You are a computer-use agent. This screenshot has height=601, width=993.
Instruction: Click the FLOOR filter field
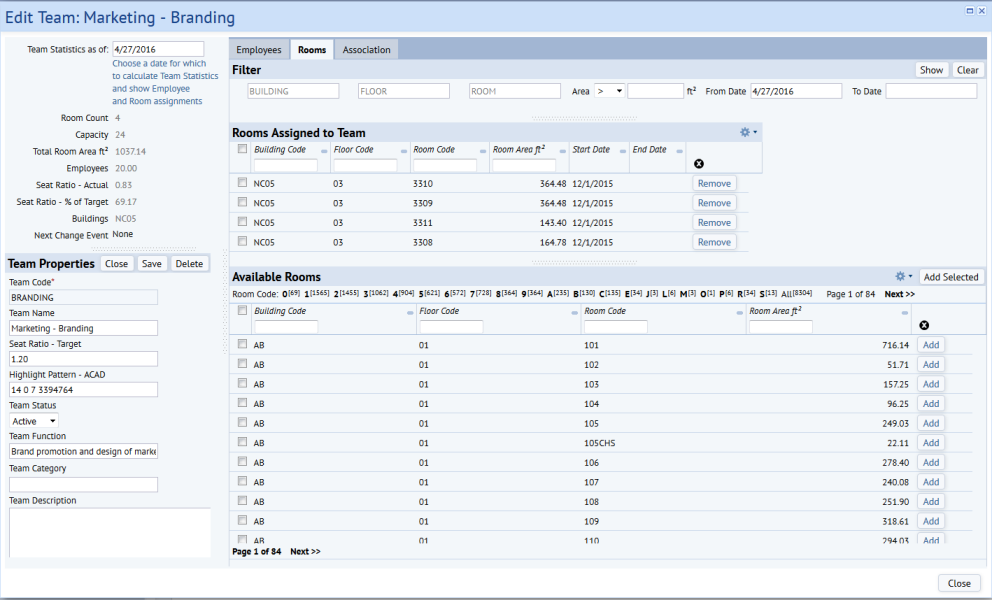coord(404,91)
